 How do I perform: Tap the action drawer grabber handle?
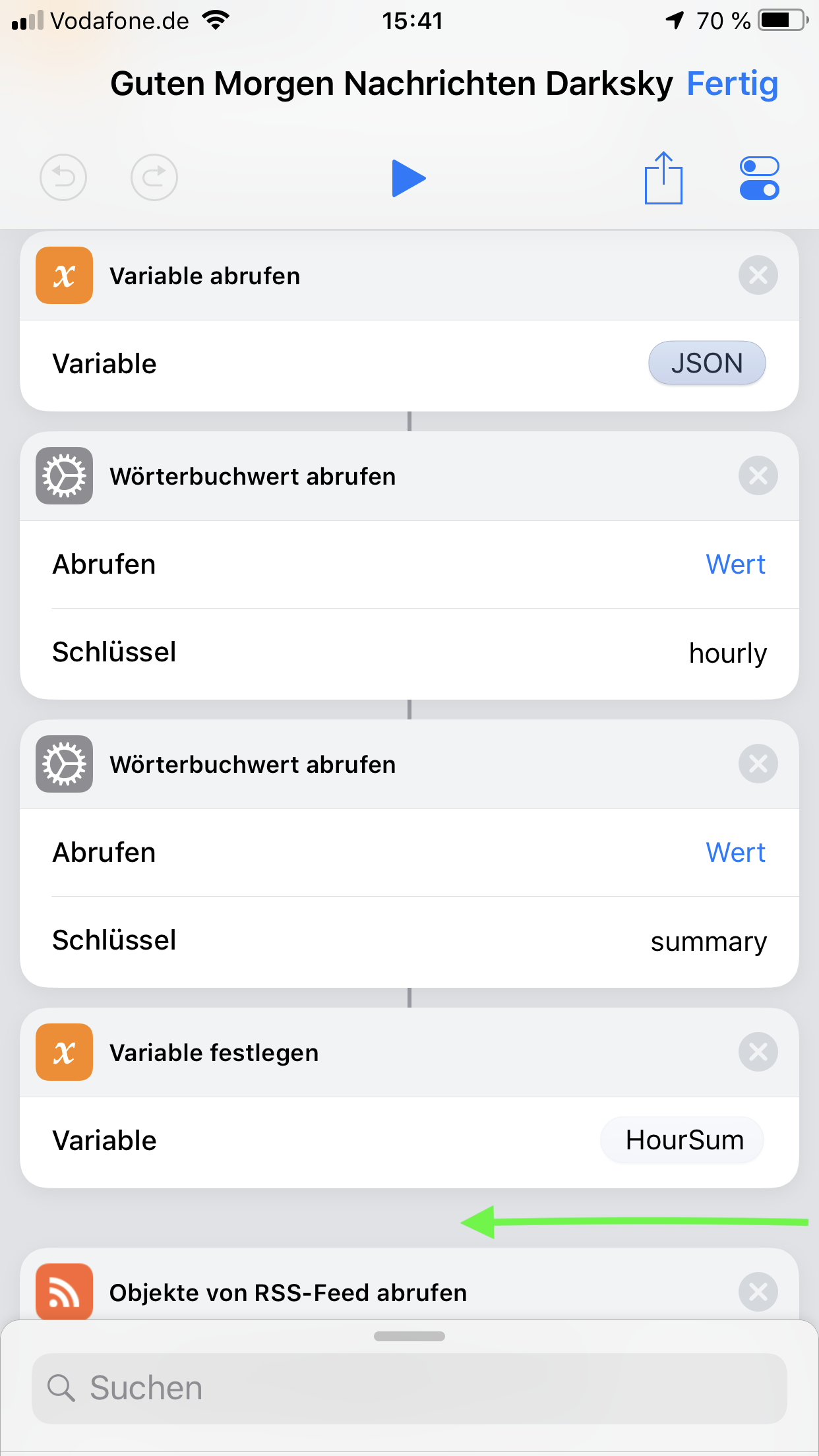pyautogui.click(x=409, y=1336)
